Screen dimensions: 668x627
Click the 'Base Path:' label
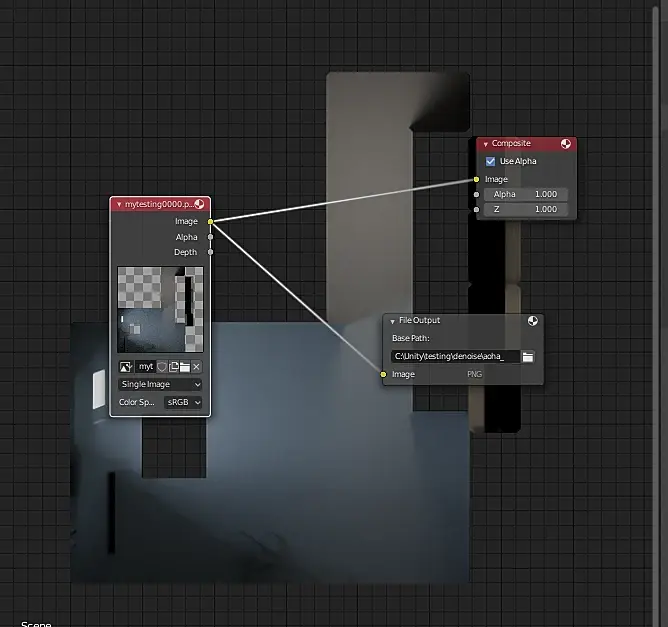pyautogui.click(x=411, y=338)
